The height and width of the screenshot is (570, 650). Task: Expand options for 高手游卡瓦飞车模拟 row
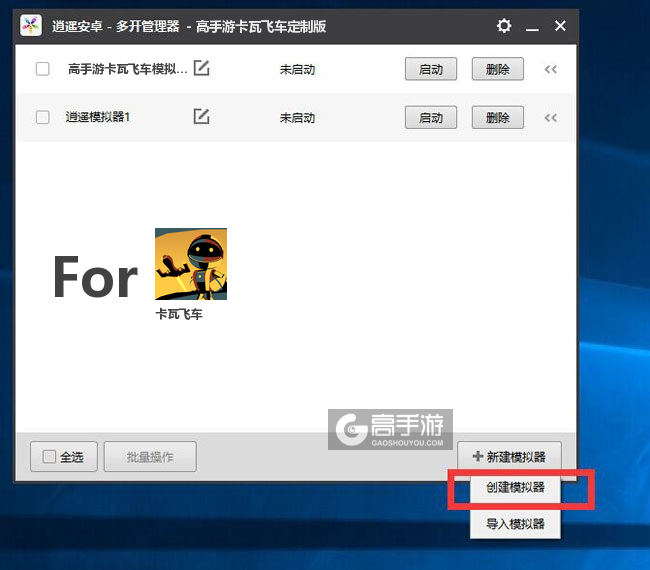(x=551, y=69)
